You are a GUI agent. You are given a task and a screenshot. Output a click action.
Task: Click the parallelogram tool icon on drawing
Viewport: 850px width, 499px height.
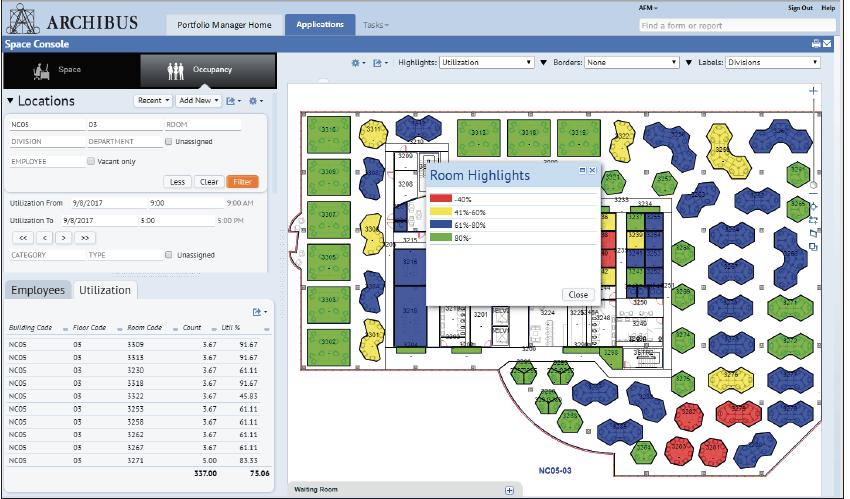[813, 234]
